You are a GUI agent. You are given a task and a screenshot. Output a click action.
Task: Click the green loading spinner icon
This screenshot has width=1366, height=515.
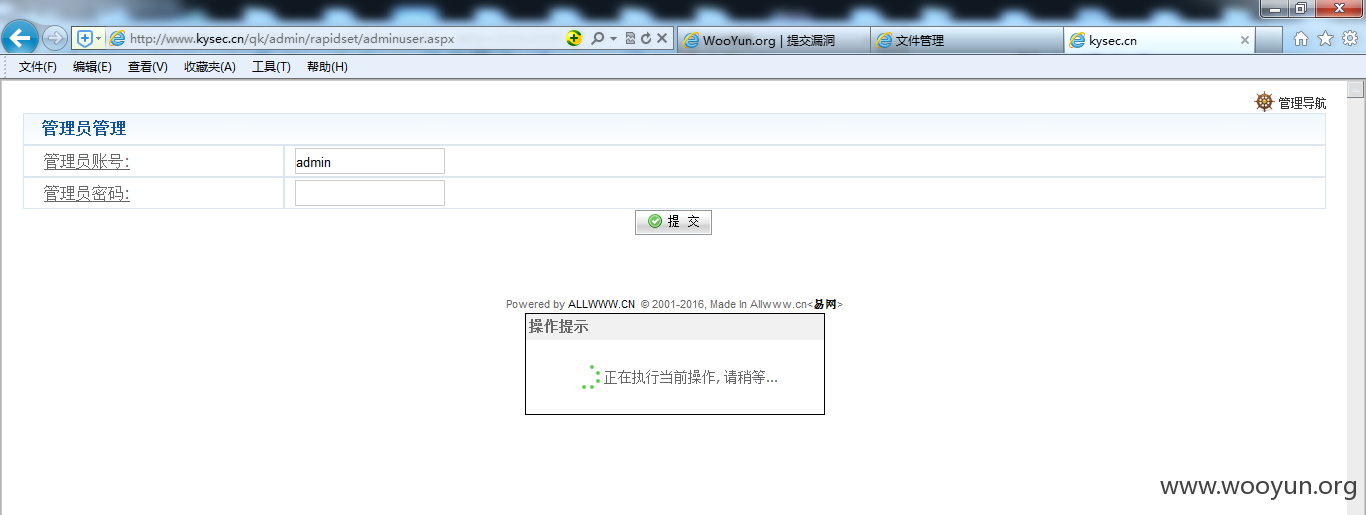pyautogui.click(x=591, y=377)
